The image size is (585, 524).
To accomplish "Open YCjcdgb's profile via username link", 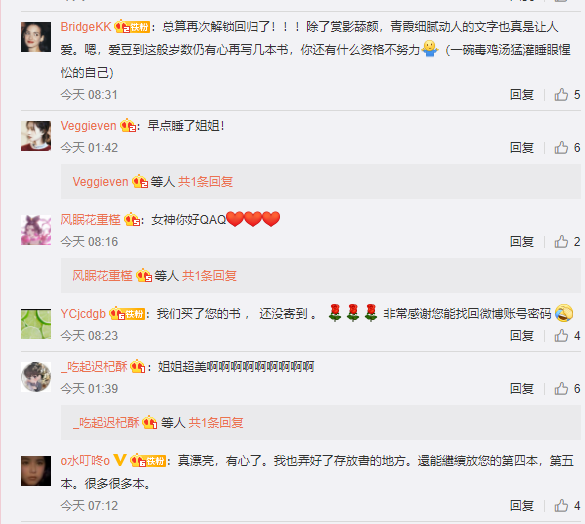I will pos(83,314).
